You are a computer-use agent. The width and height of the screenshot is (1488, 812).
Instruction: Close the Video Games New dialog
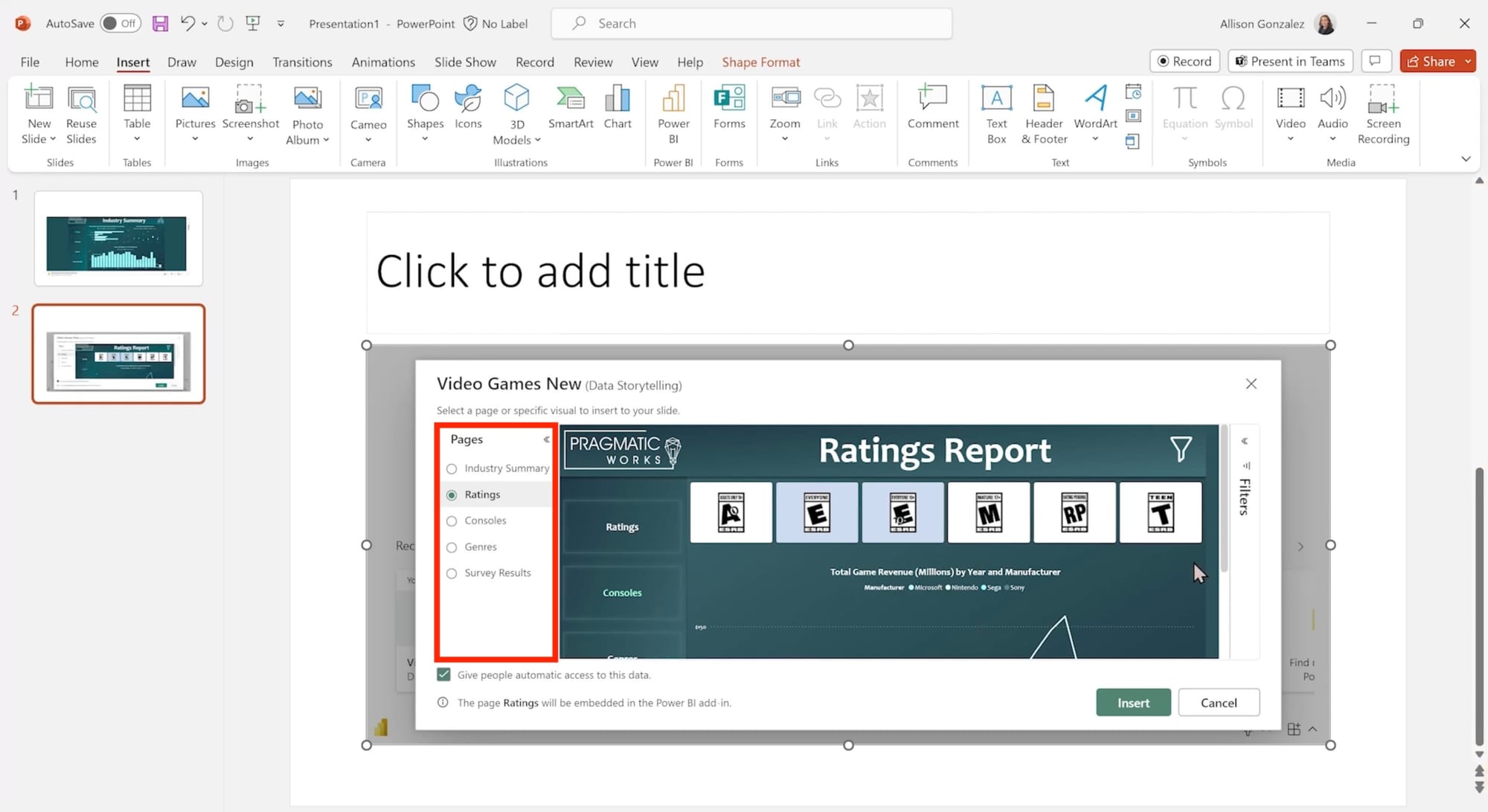click(x=1251, y=384)
